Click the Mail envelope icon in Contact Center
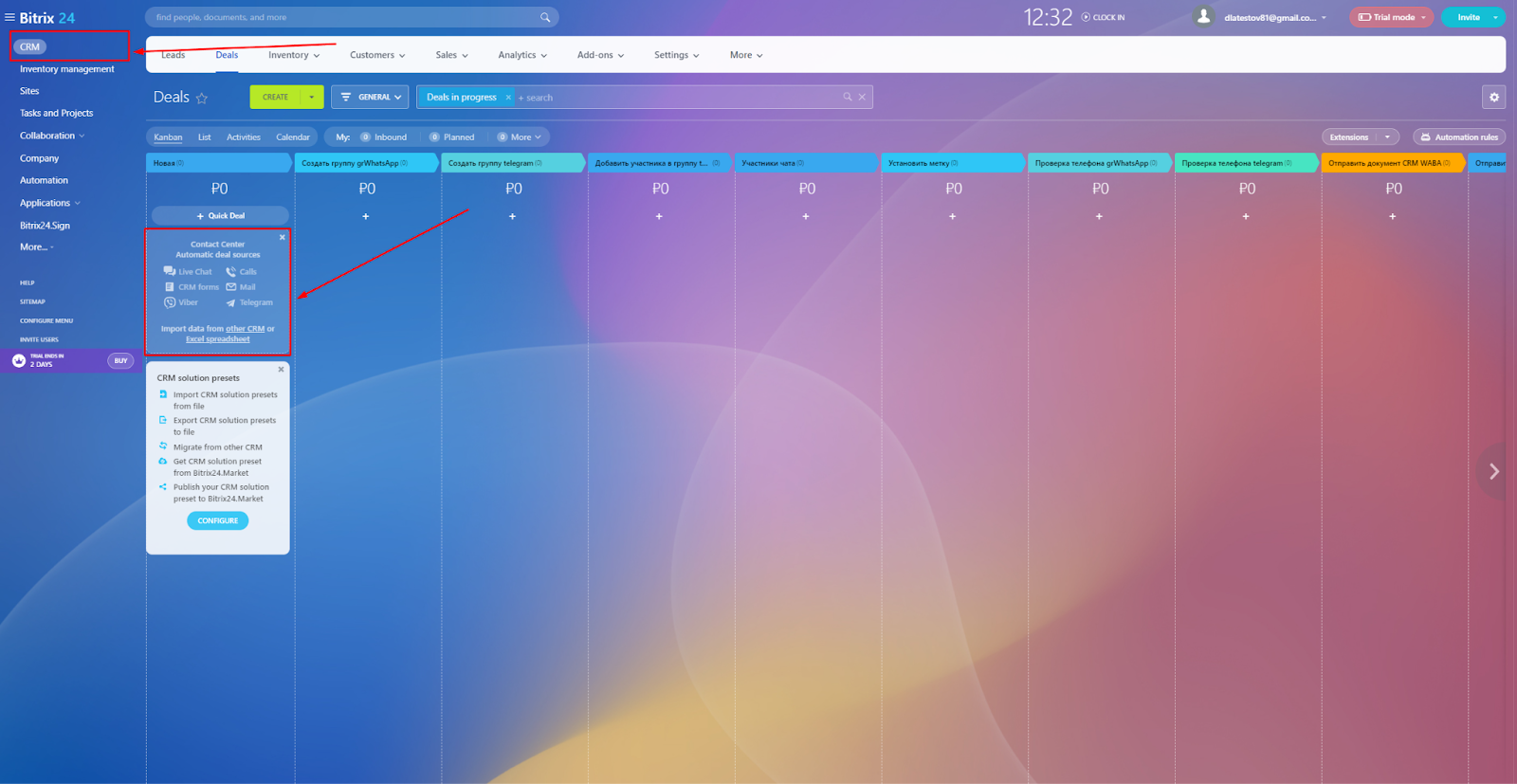This screenshot has width=1517, height=784. point(230,286)
